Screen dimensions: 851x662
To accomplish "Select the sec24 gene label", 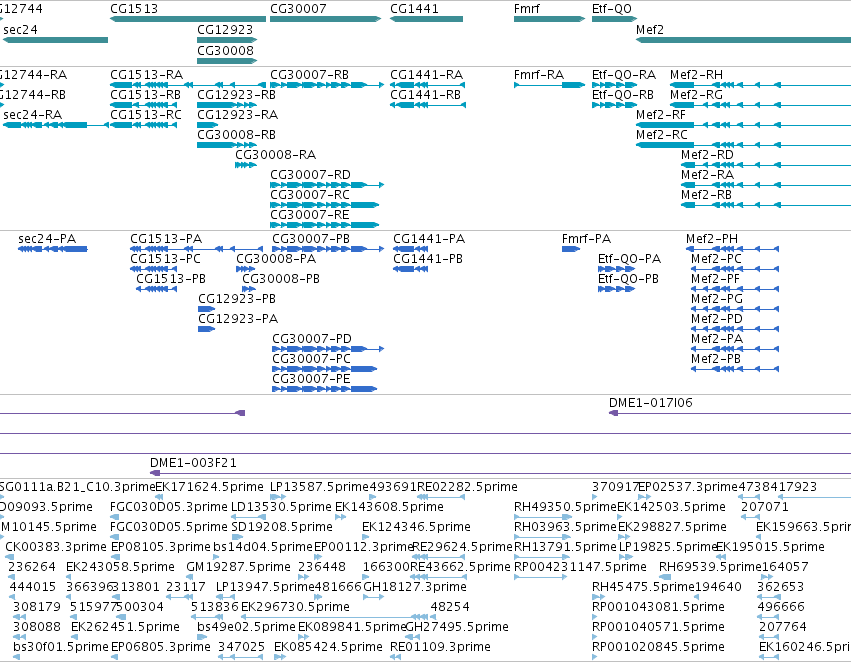I will pyautogui.click(x=20, y=29).
